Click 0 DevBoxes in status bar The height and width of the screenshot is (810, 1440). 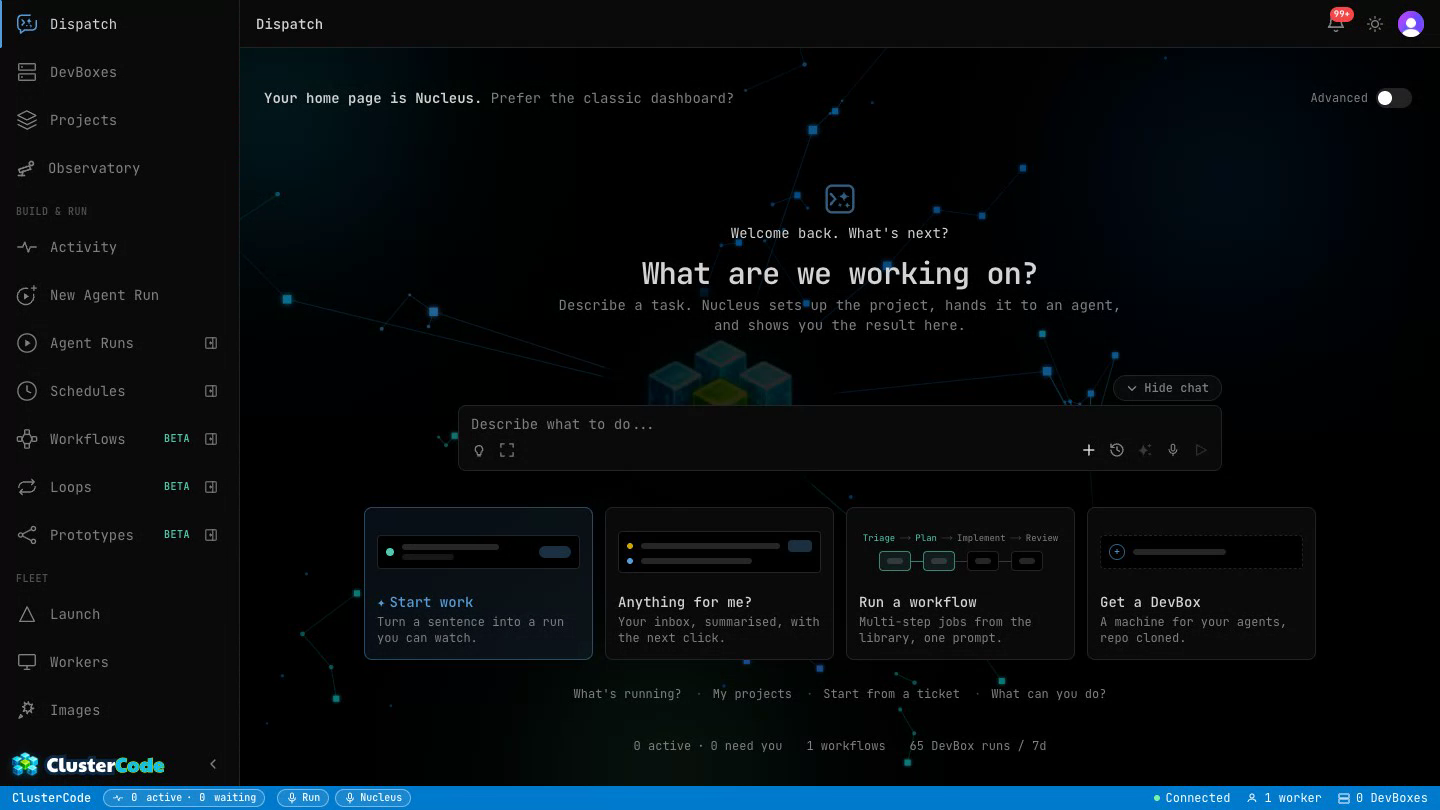pyautogui.click(x=1383, y=798)
